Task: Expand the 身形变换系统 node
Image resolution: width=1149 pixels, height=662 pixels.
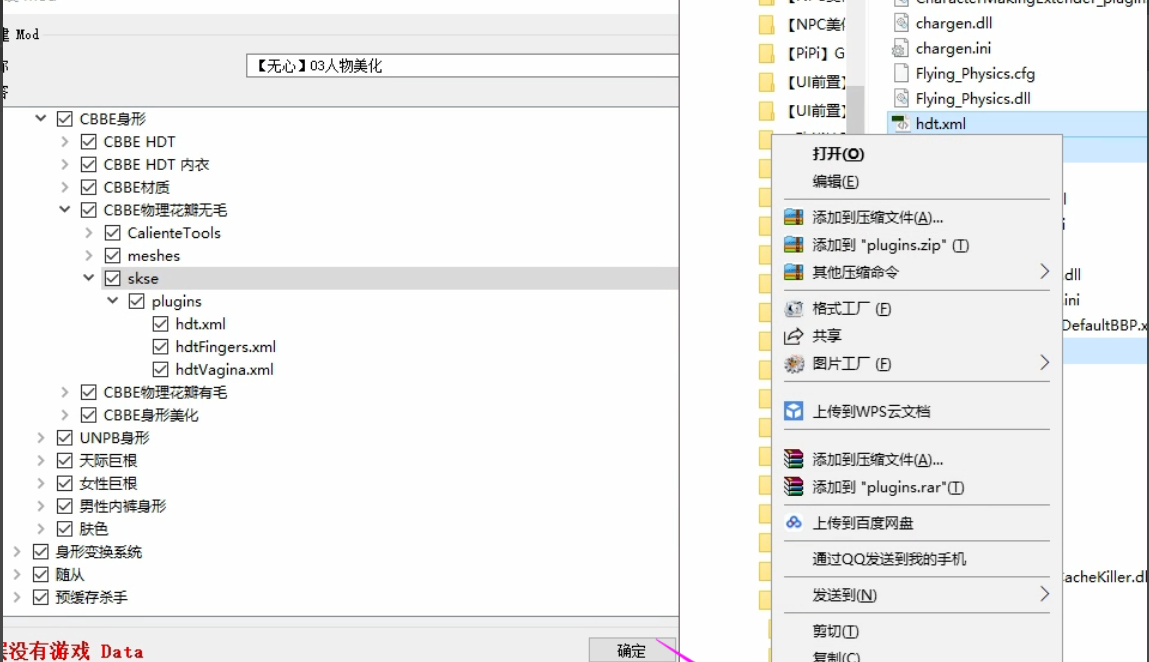Action: point(17,551)
